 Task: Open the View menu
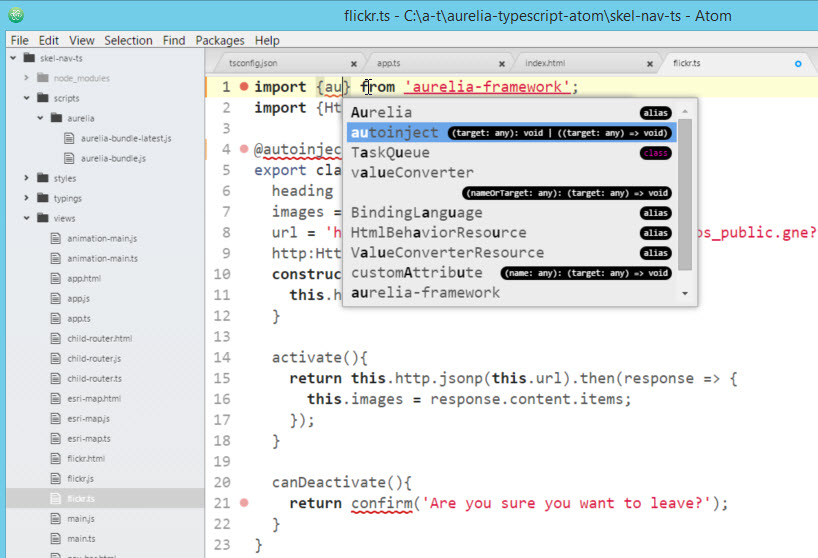82,40
